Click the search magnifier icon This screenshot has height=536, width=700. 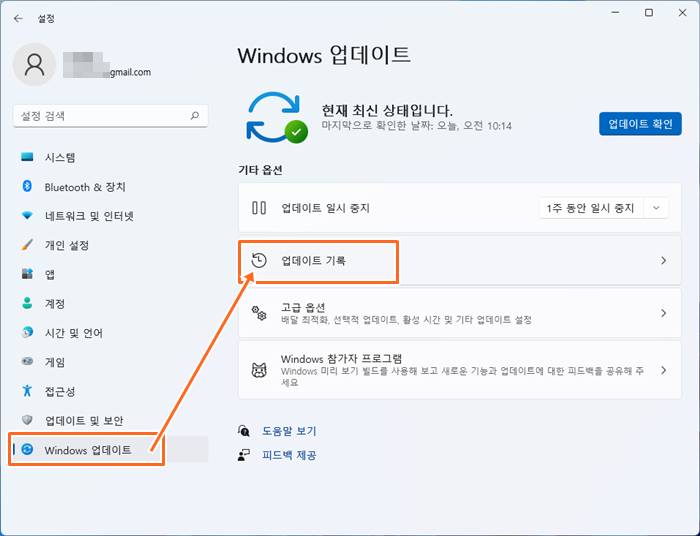[x=195, y=116]
